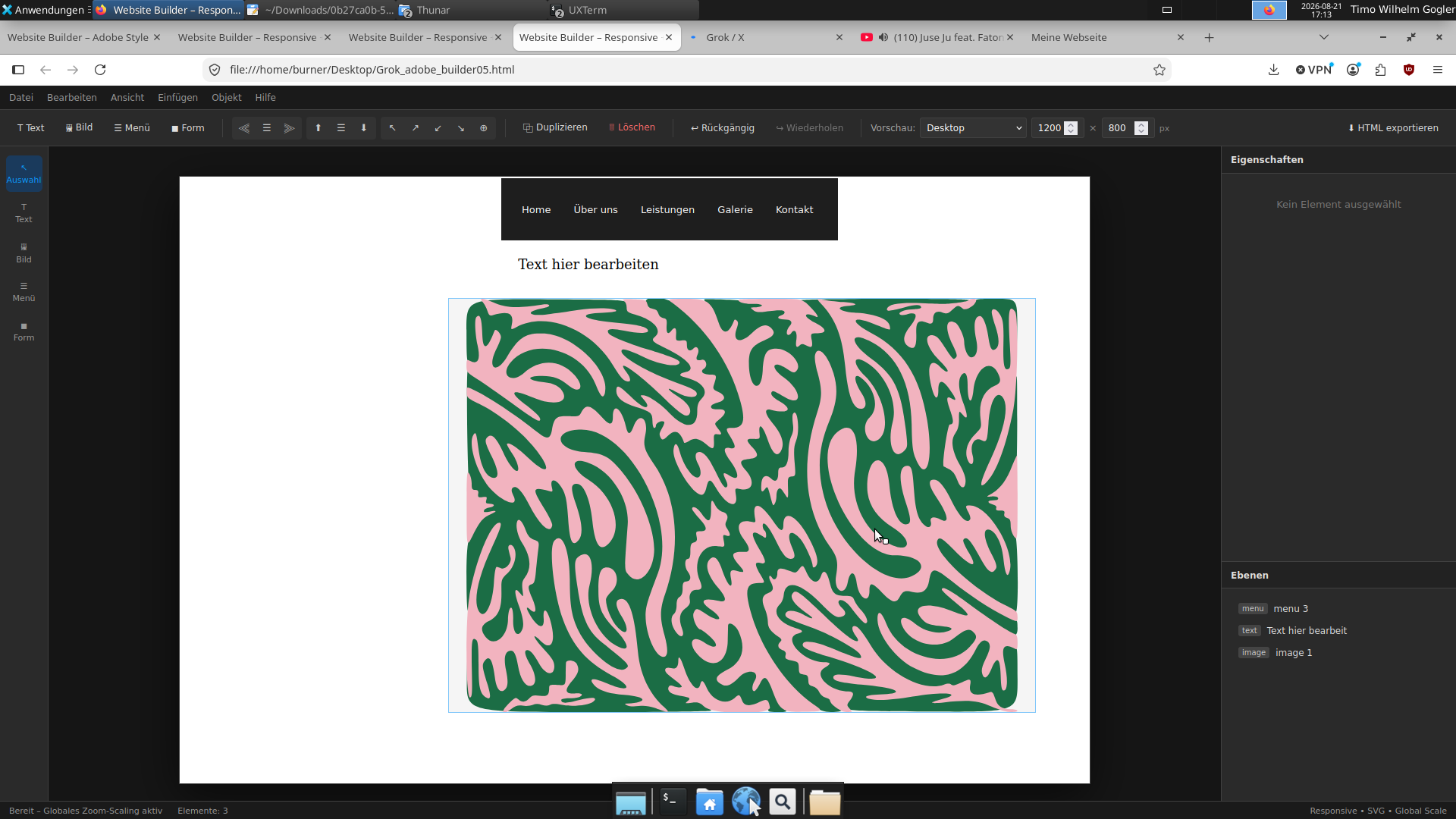Reload the current page
This screenshot has width=1456, height=819.
[100, 70]
